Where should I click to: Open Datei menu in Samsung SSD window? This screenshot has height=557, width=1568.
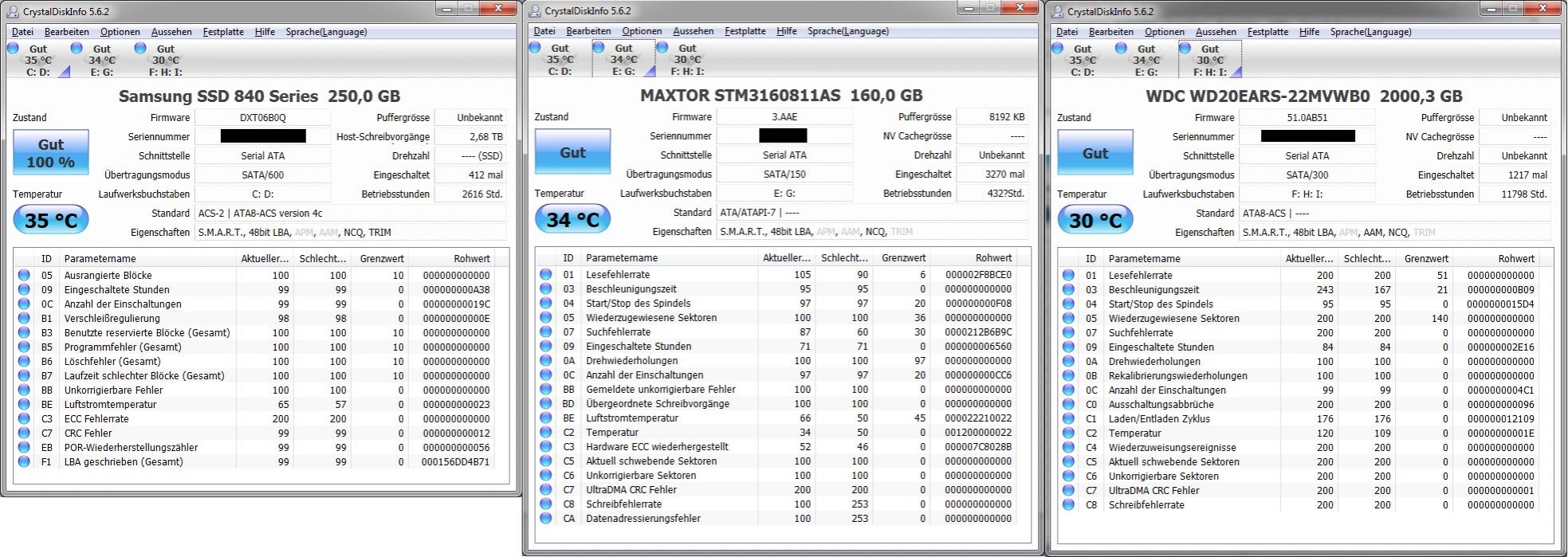(x=22, y=32)
